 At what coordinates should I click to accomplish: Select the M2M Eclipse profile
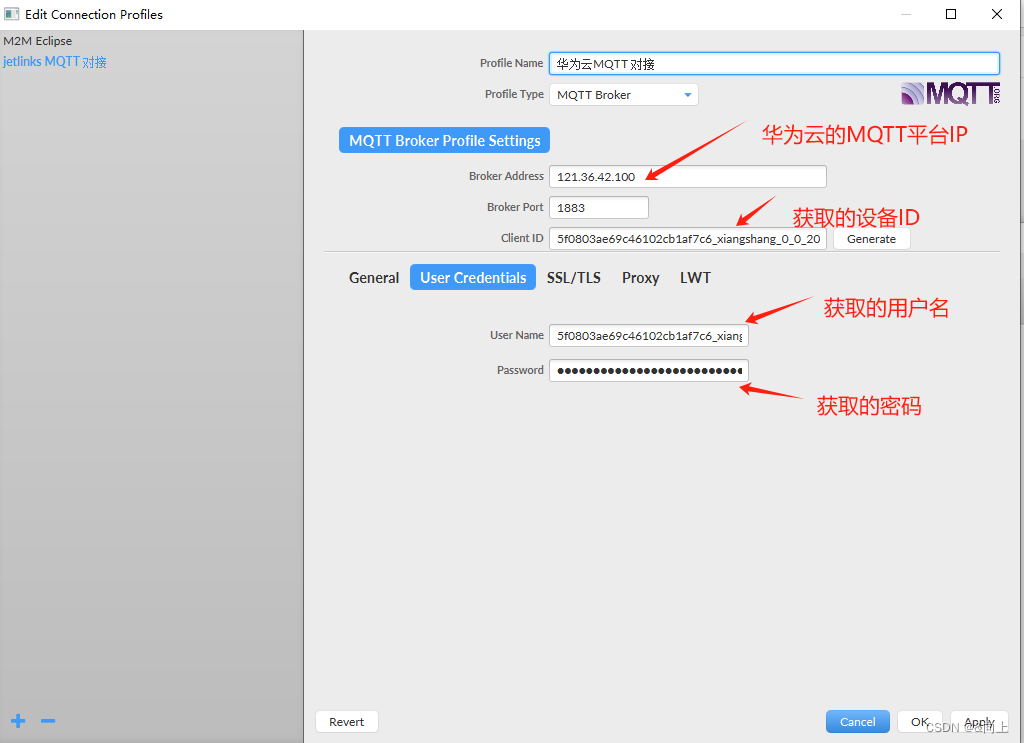tap(38, 40)
